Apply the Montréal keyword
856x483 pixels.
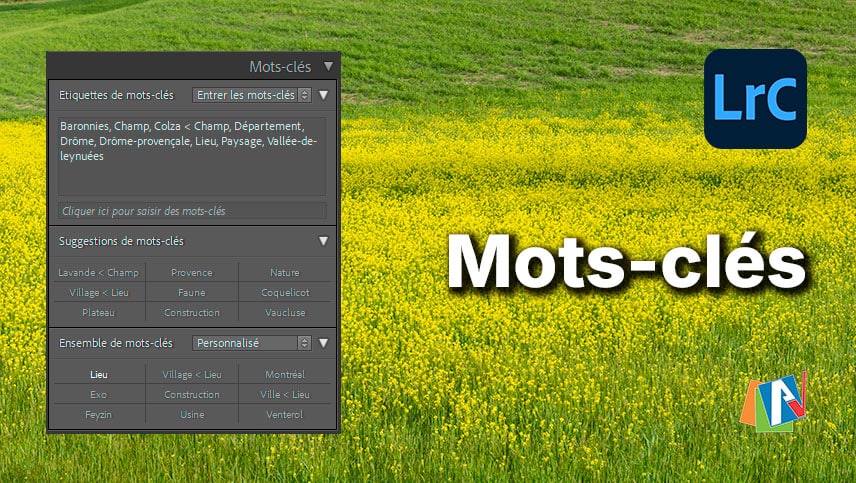coord(285,374)
